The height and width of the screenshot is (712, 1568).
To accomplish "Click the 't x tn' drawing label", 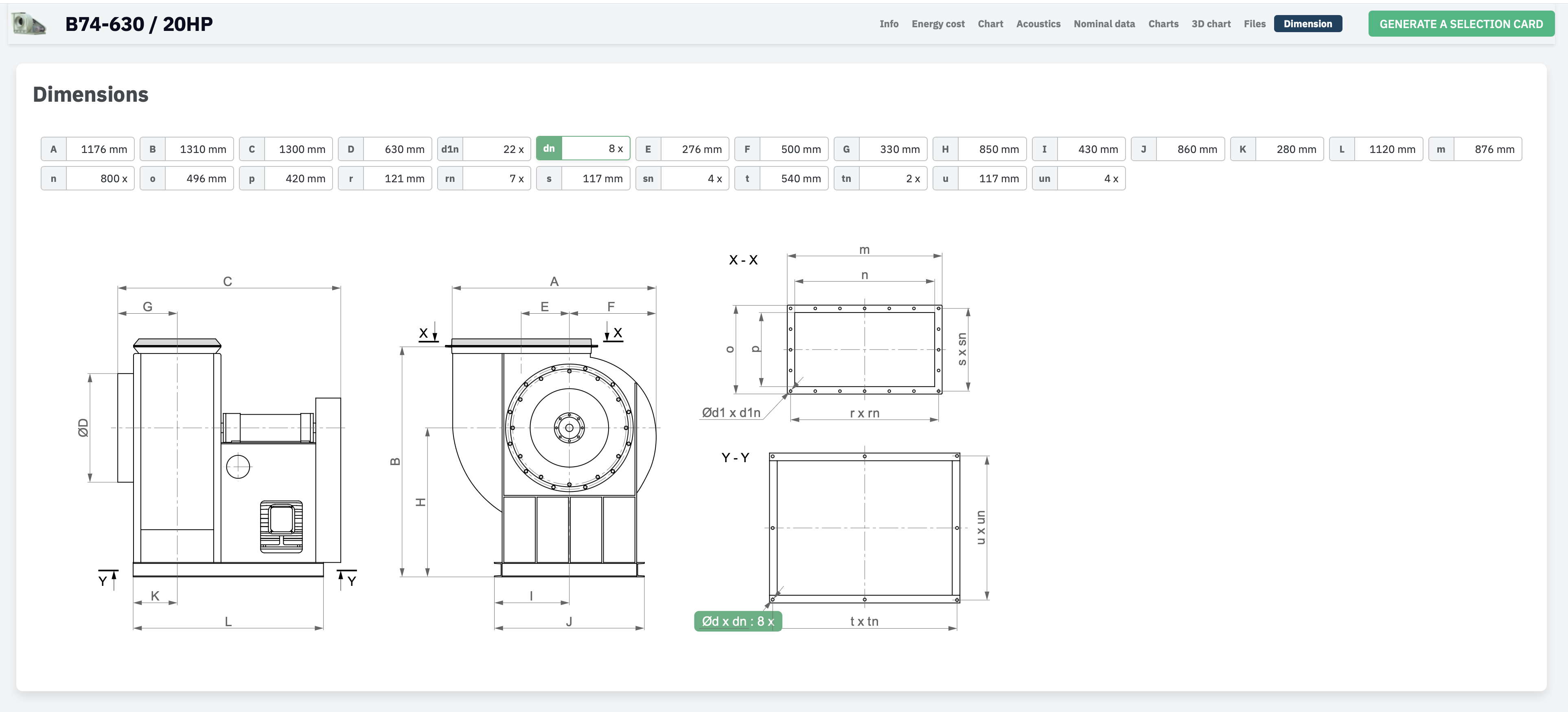I will 864,621.
